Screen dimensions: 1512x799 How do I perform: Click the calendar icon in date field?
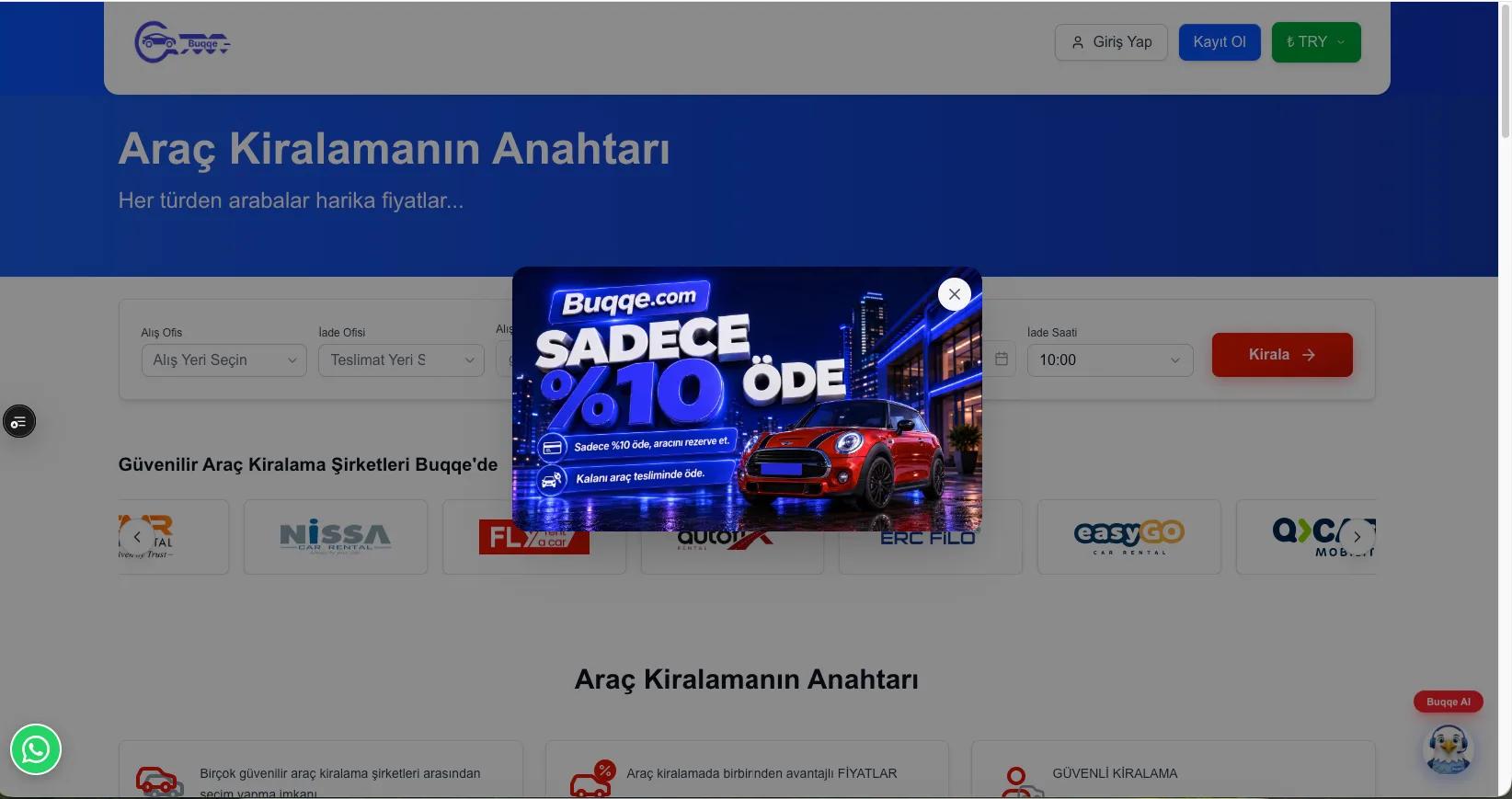coord(1002,359)
